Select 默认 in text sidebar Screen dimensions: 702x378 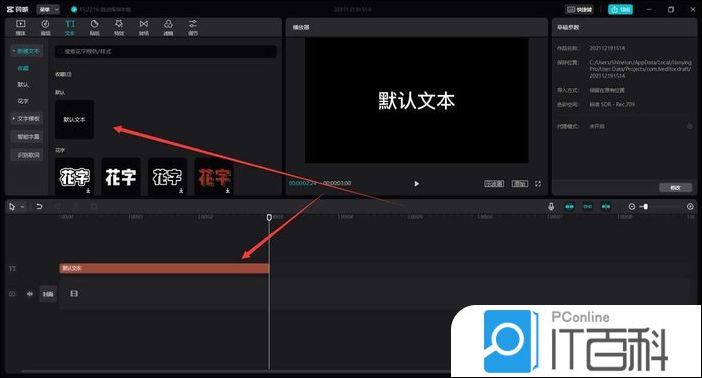(23, 84)
